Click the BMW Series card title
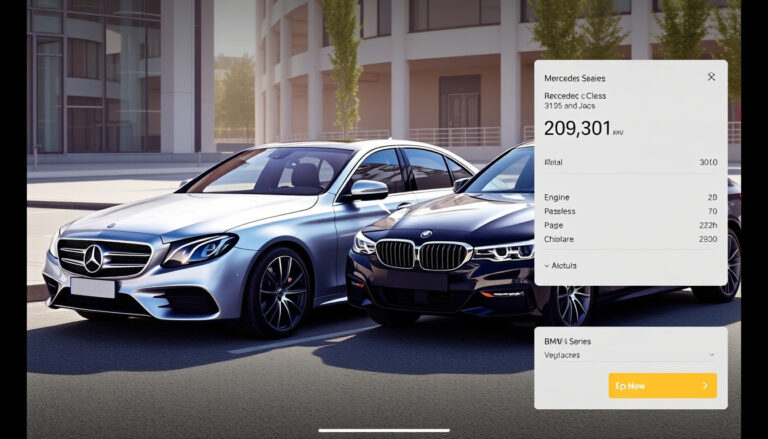The image size is (768, 439). point(567,341)
